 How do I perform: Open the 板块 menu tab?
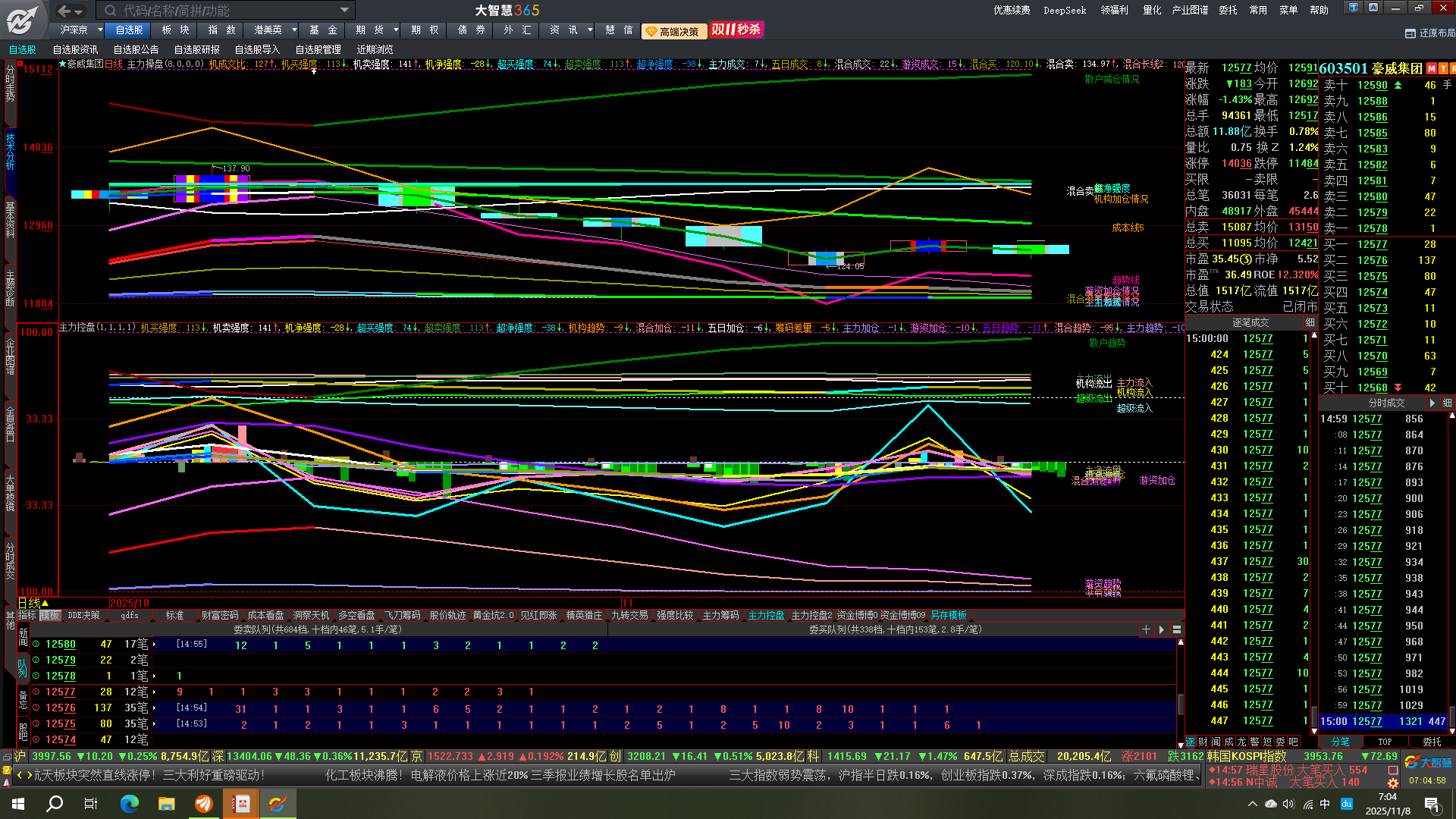pos(175,30)
